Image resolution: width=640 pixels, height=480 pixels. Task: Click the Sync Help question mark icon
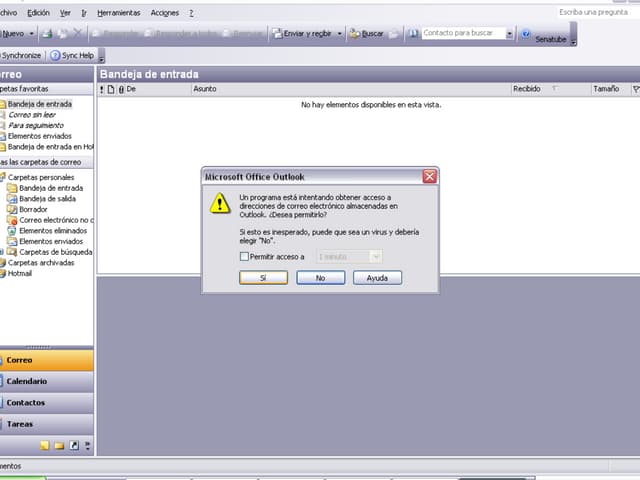coord(55,56)
